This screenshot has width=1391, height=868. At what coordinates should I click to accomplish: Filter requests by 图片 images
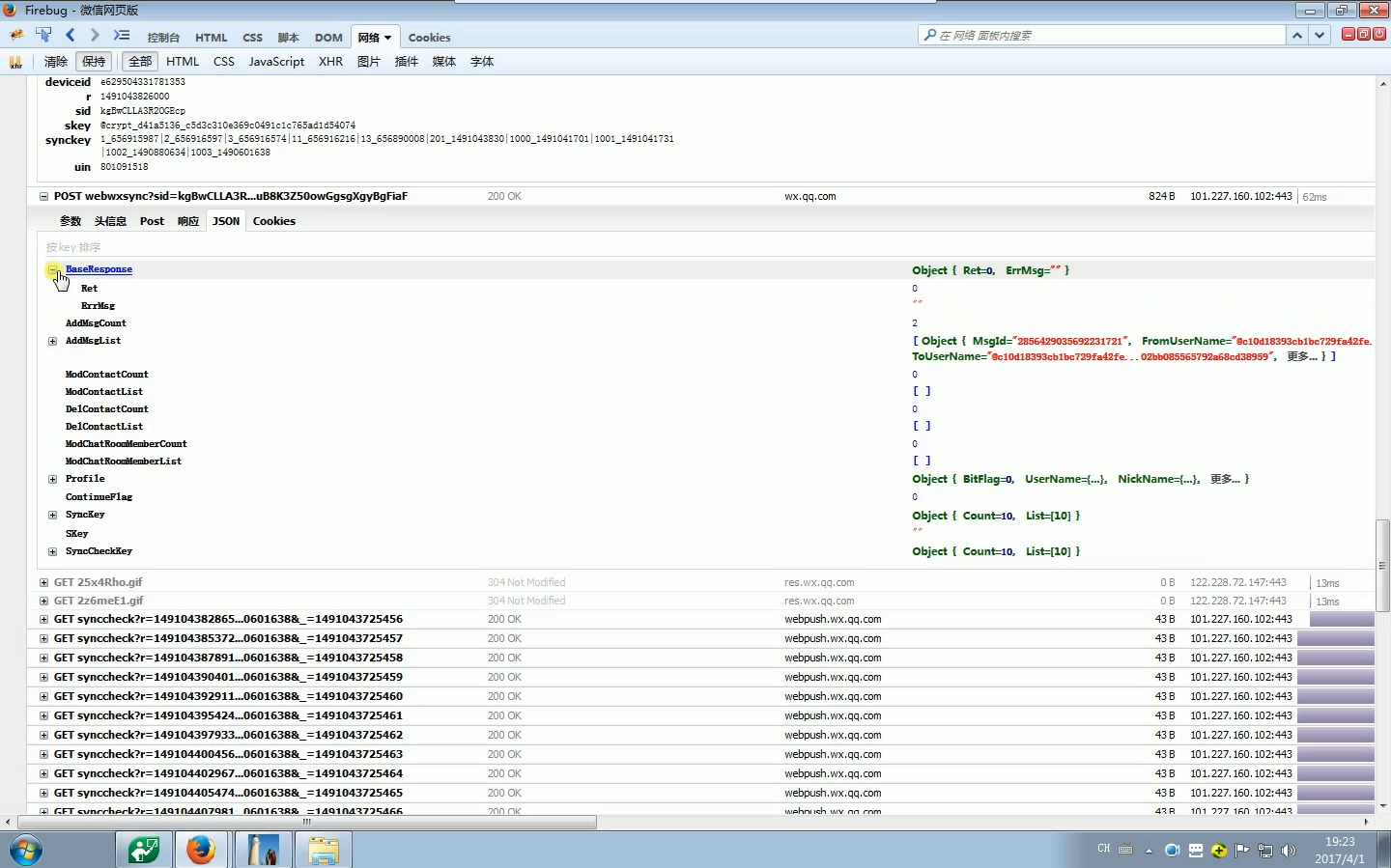(x=369, y=61)
